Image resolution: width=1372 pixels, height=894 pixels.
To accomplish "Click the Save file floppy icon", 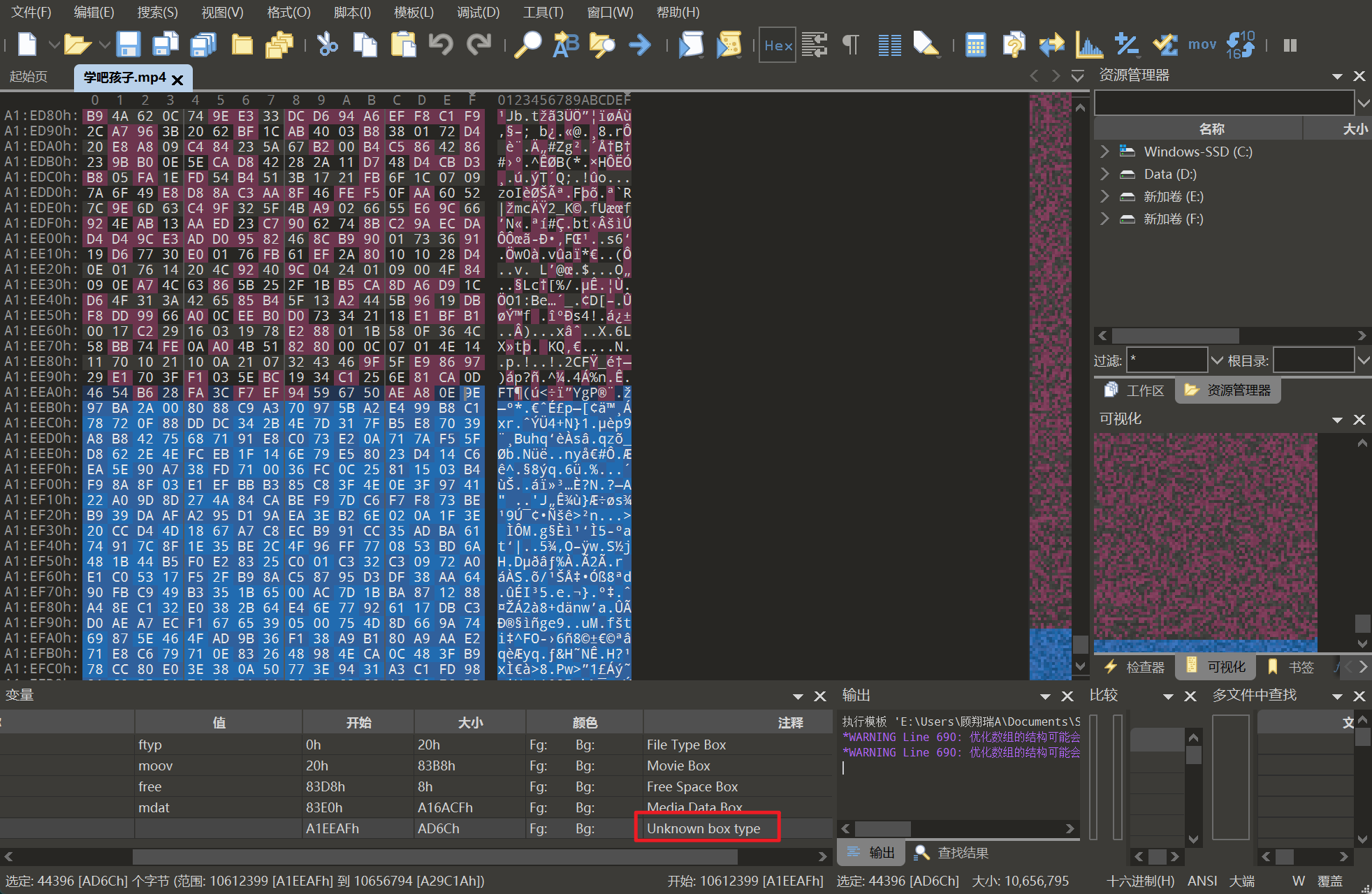I will (x=128, y=45).
